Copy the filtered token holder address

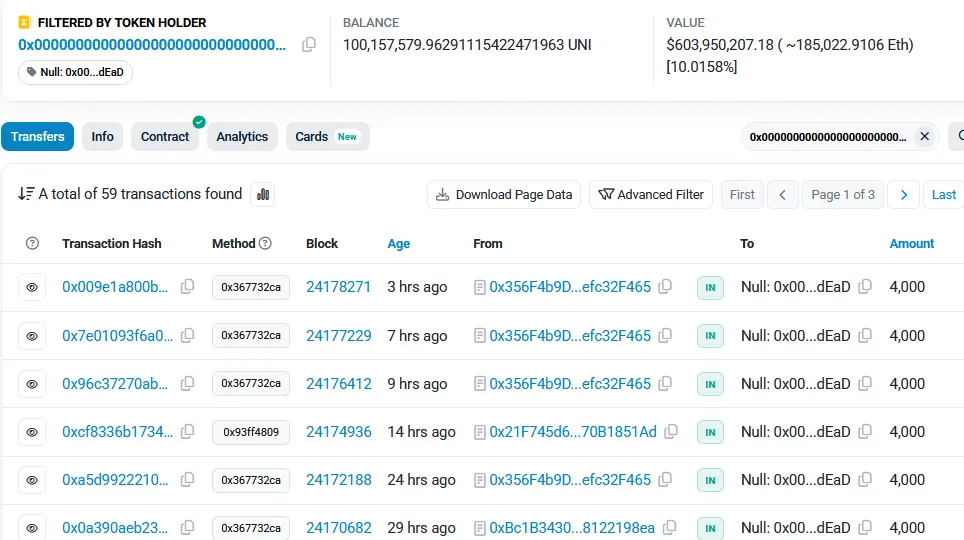click(x=309, y=44)
